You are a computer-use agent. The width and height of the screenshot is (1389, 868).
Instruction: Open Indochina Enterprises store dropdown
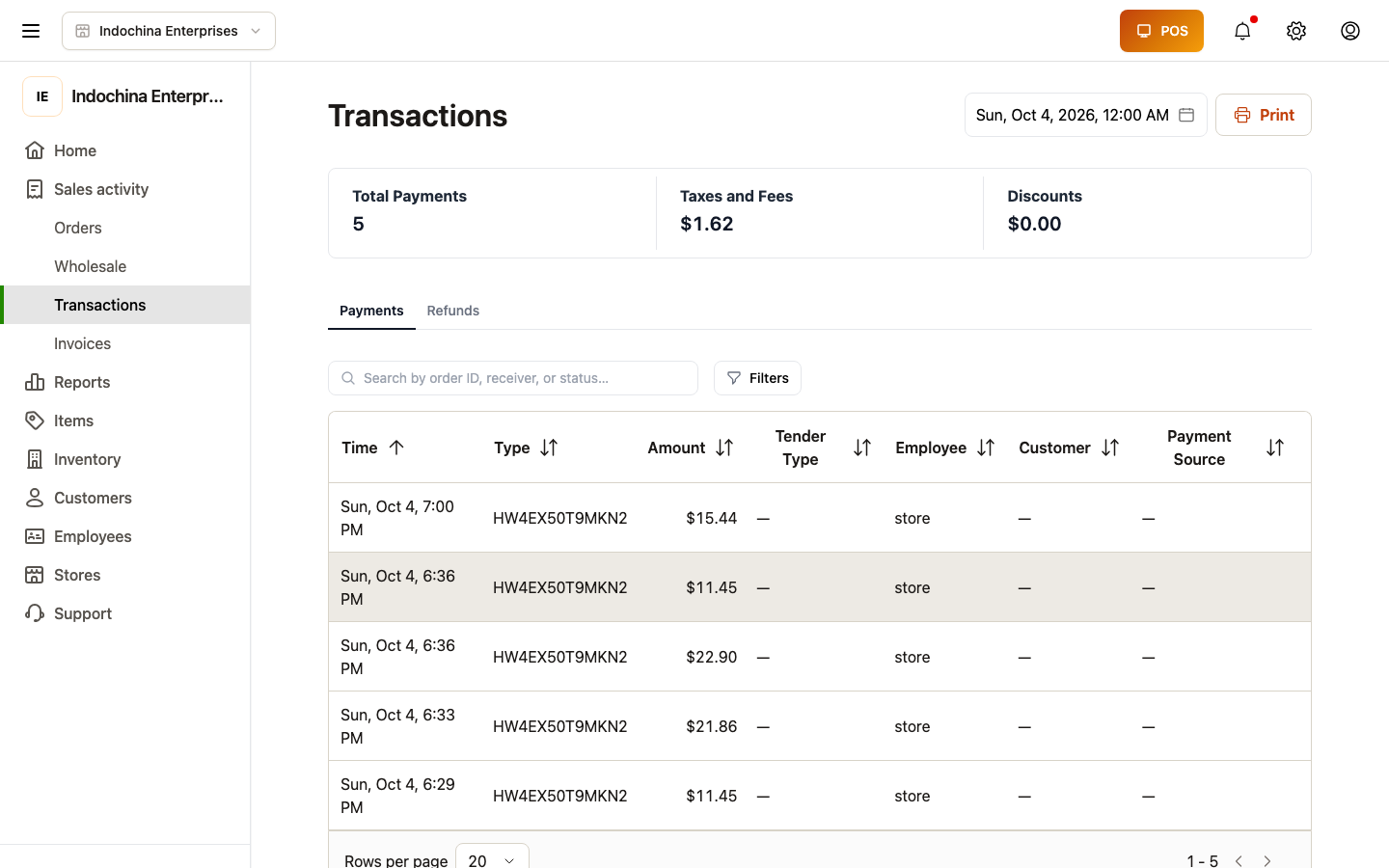[169, 31]
